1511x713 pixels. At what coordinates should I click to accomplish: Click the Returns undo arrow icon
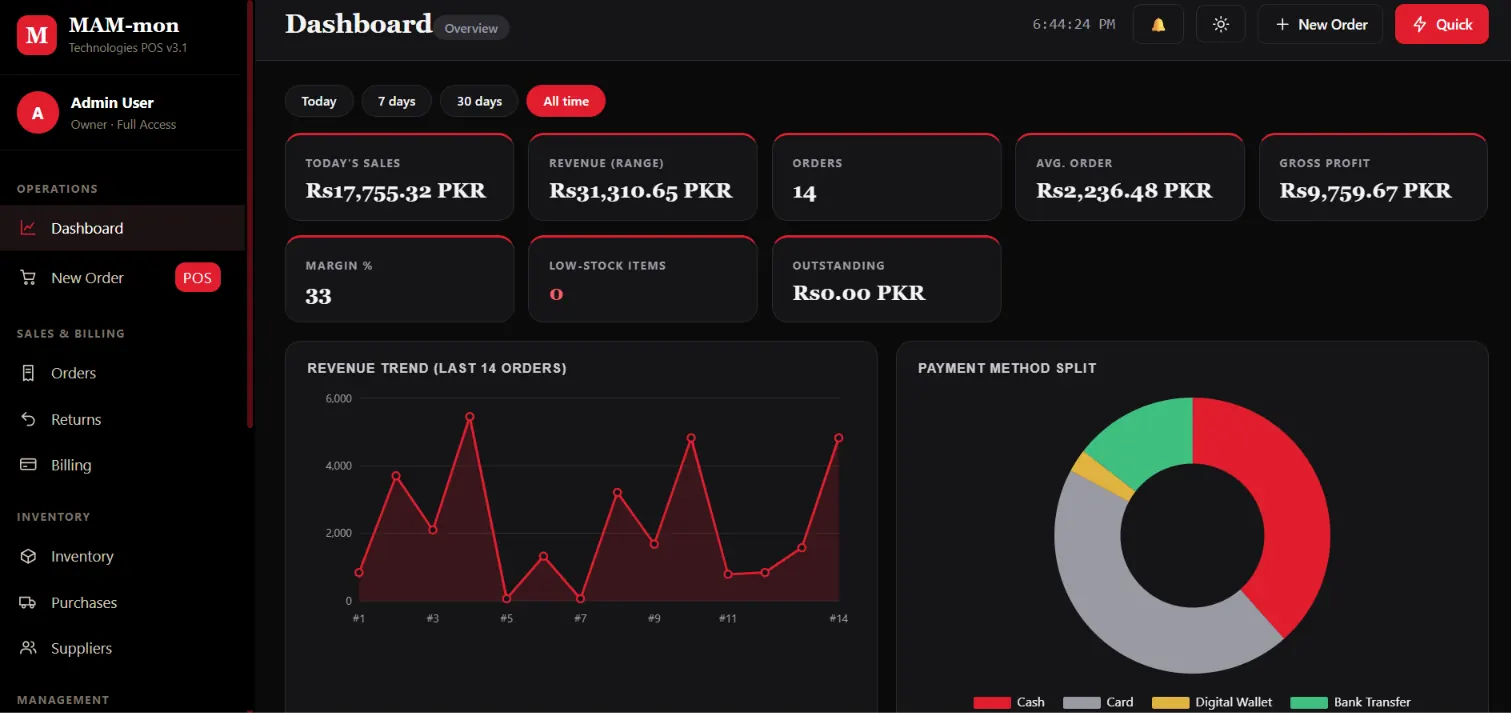tap(29, 419)
